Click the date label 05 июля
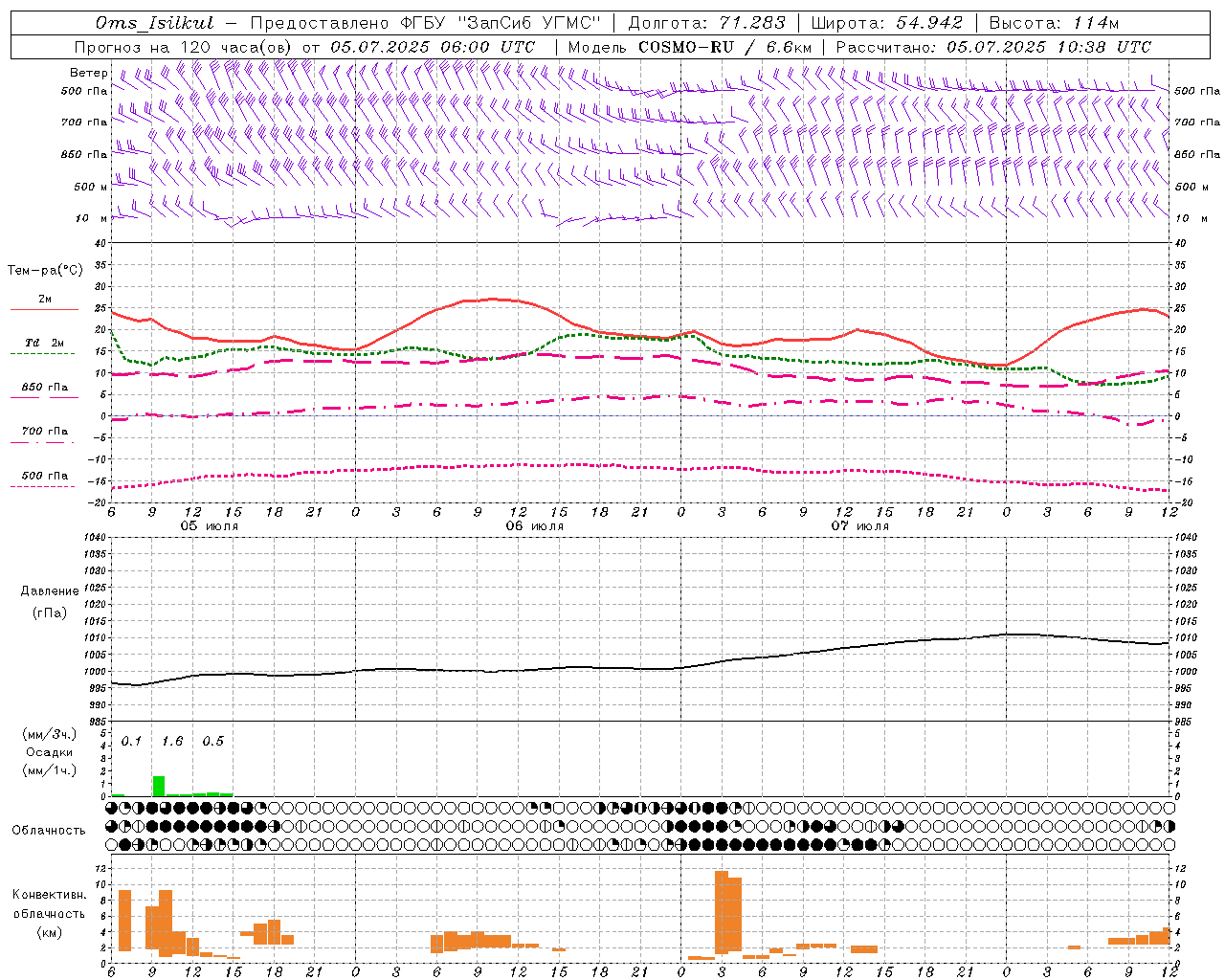Screen dimensions: 1225x980 point(210,526)
